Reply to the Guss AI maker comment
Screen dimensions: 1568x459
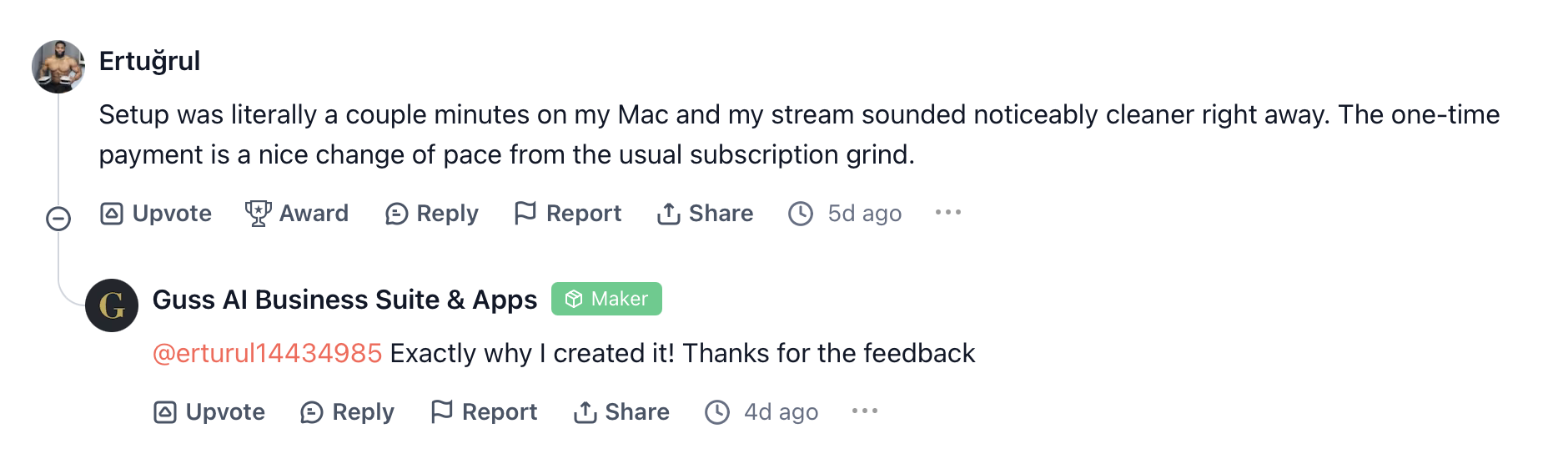pyautogui.click(x=347, y=412)
